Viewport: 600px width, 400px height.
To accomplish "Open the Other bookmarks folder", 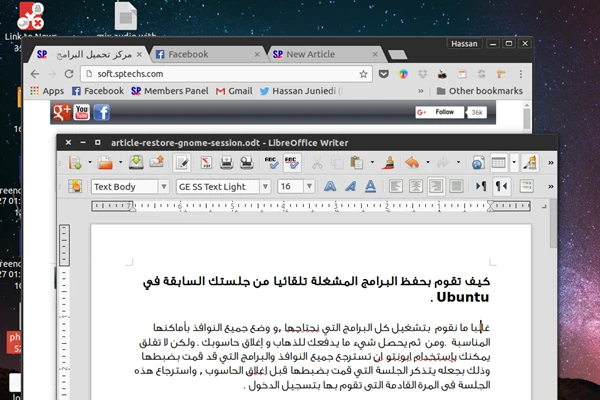I will (480, 91).
